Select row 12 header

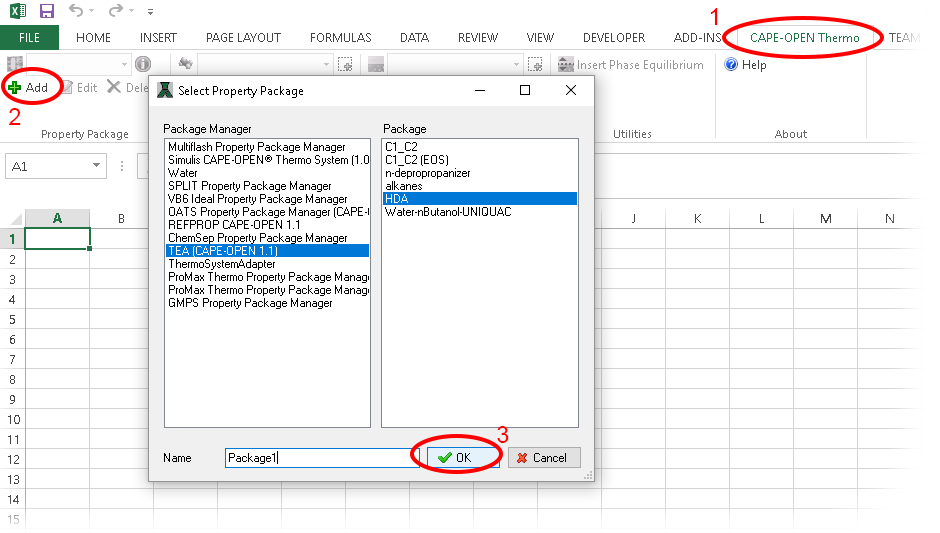tap(12, 459)
